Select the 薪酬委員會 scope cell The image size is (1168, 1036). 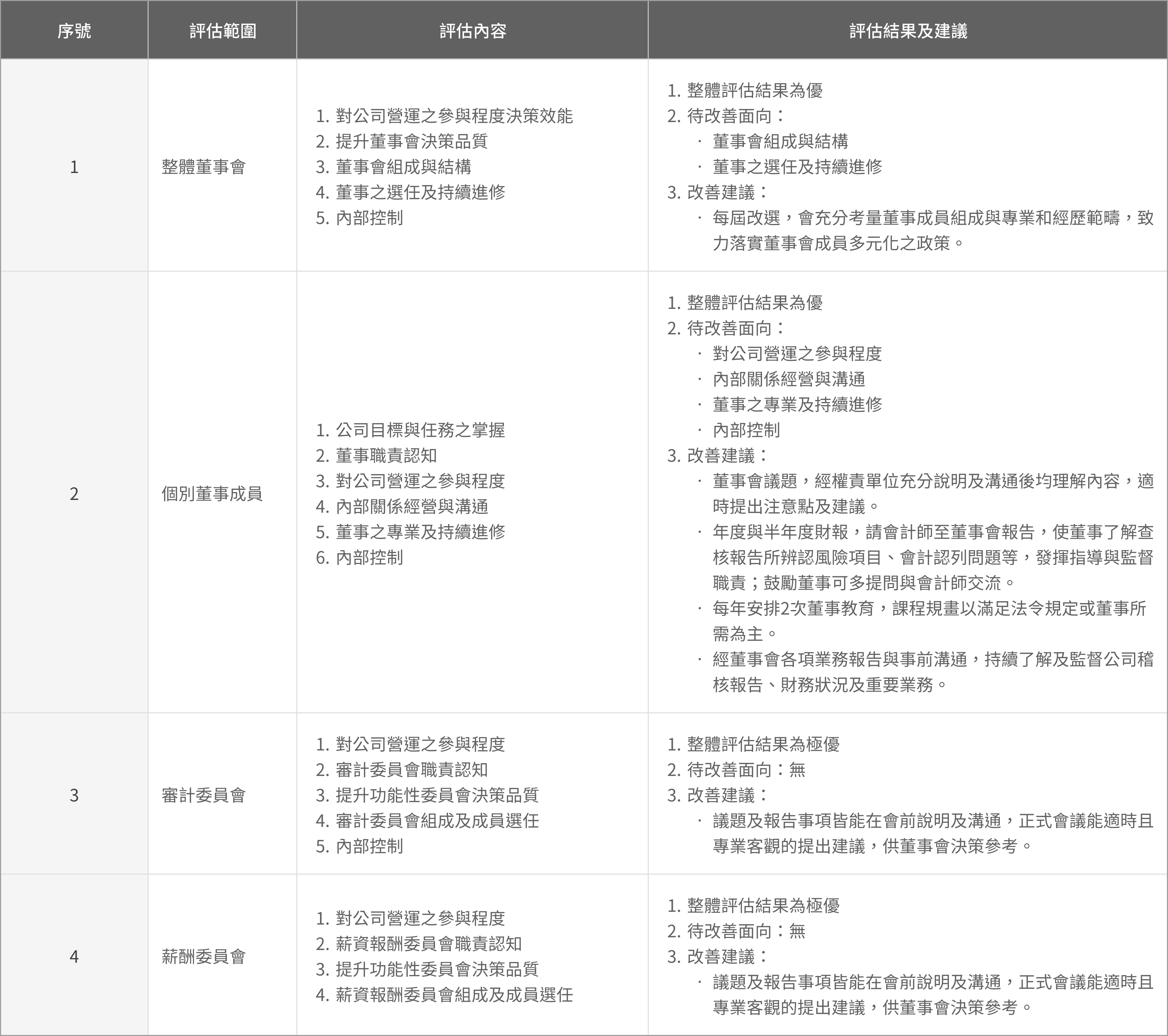click(x=204, y=957)
